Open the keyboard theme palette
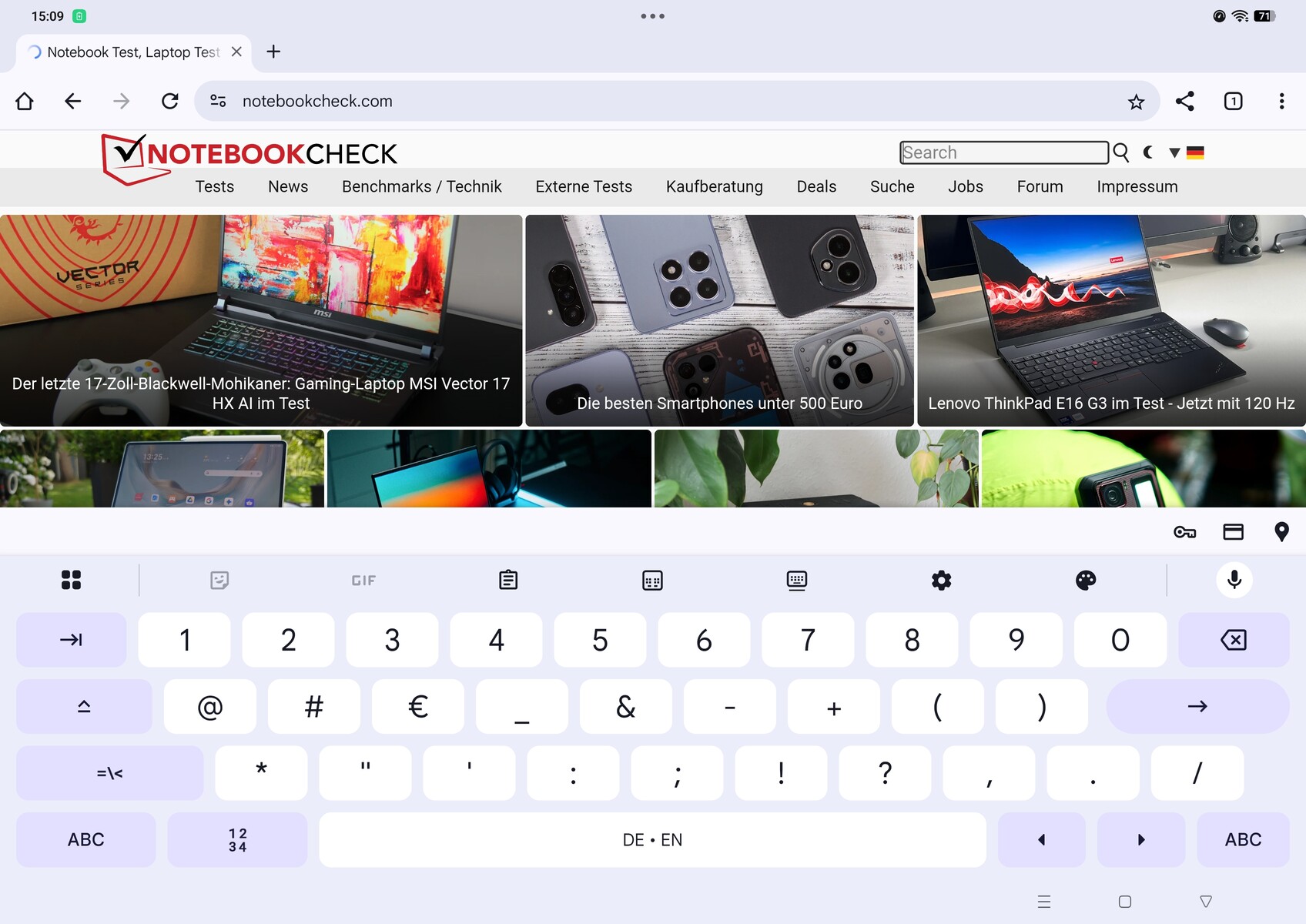Screen dimensions: 1306x924 coord(1086,580)
